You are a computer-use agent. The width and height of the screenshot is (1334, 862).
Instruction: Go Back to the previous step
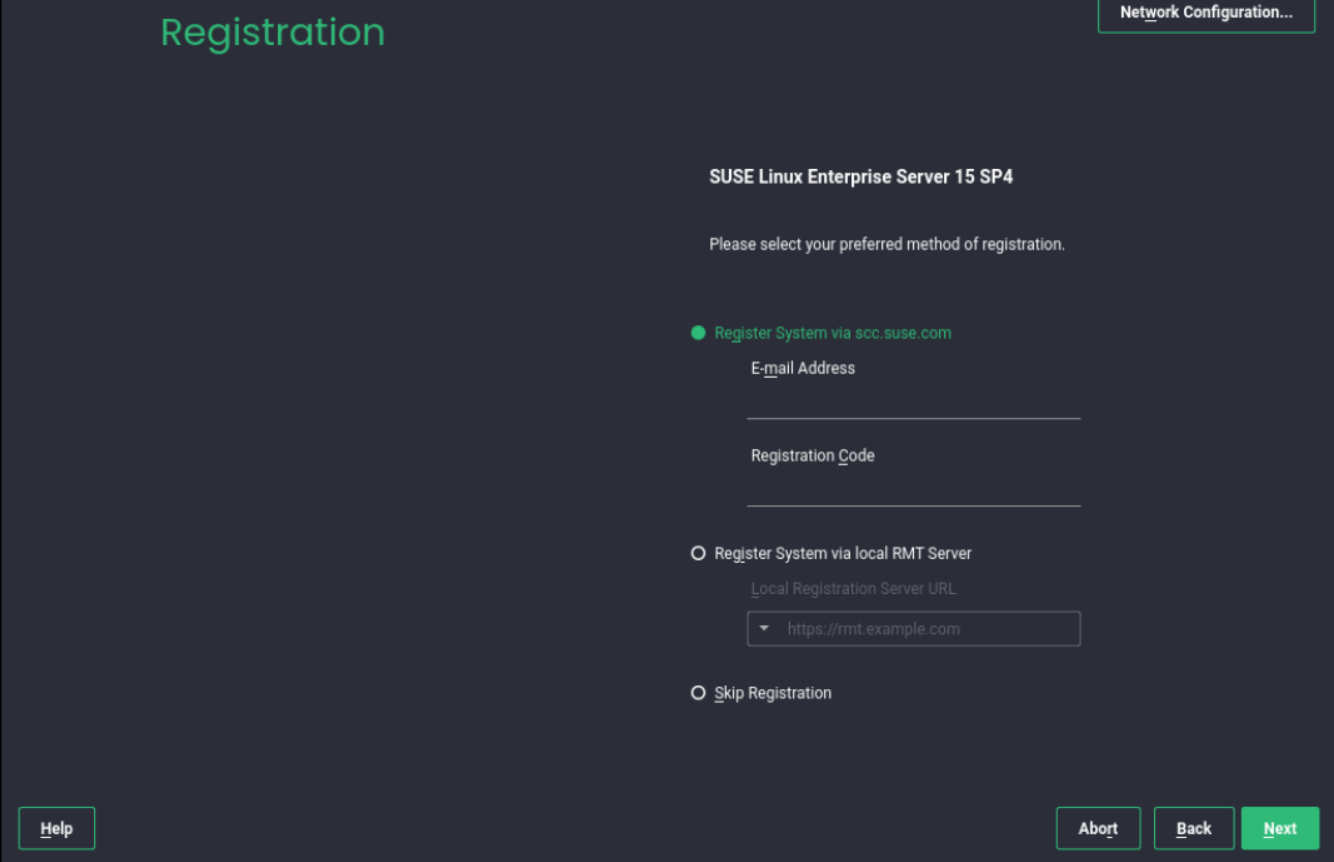click(1194, 829)
